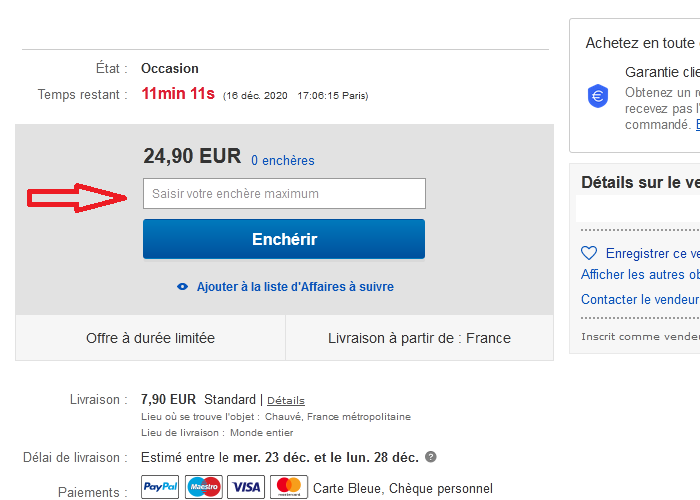The image size is (700, 500).
Task: Click the Livraison à partir de France cell
Action: 419,338
